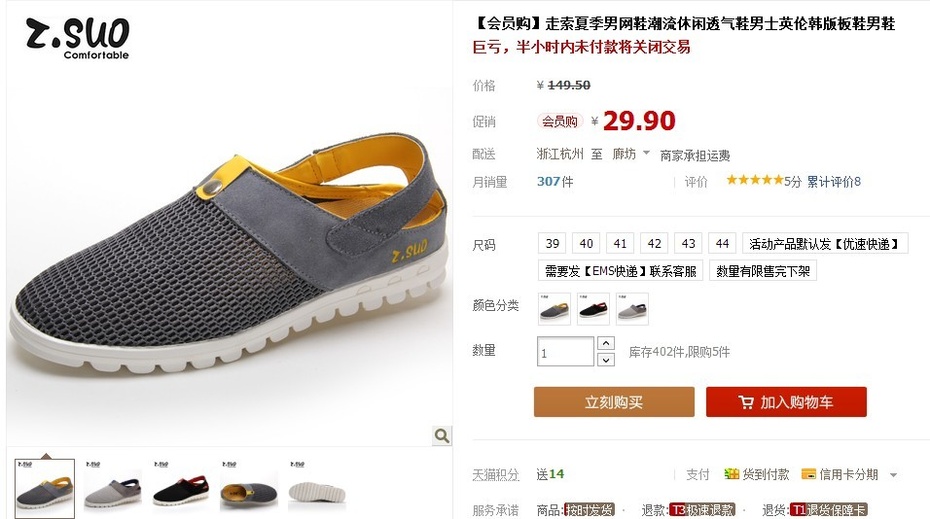The image size is (930, 519).
Task: Click 加入购物车 add to cart button
Action: point(786,402)
